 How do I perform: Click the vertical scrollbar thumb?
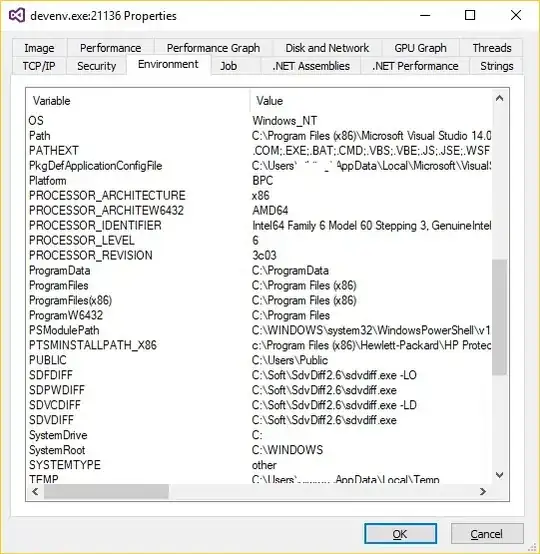pos(499,317)
